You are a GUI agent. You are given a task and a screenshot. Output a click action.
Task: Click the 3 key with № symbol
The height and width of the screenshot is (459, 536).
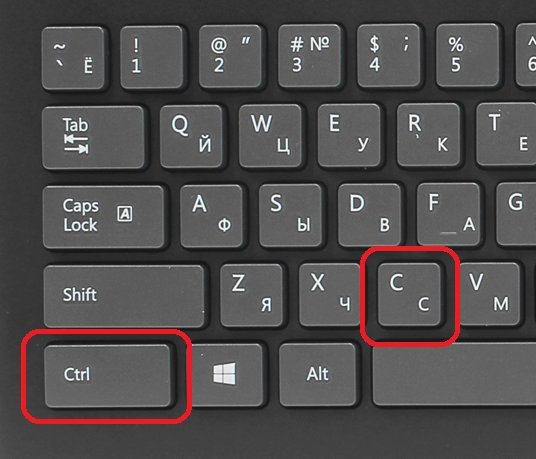click(x=310, y=56)
